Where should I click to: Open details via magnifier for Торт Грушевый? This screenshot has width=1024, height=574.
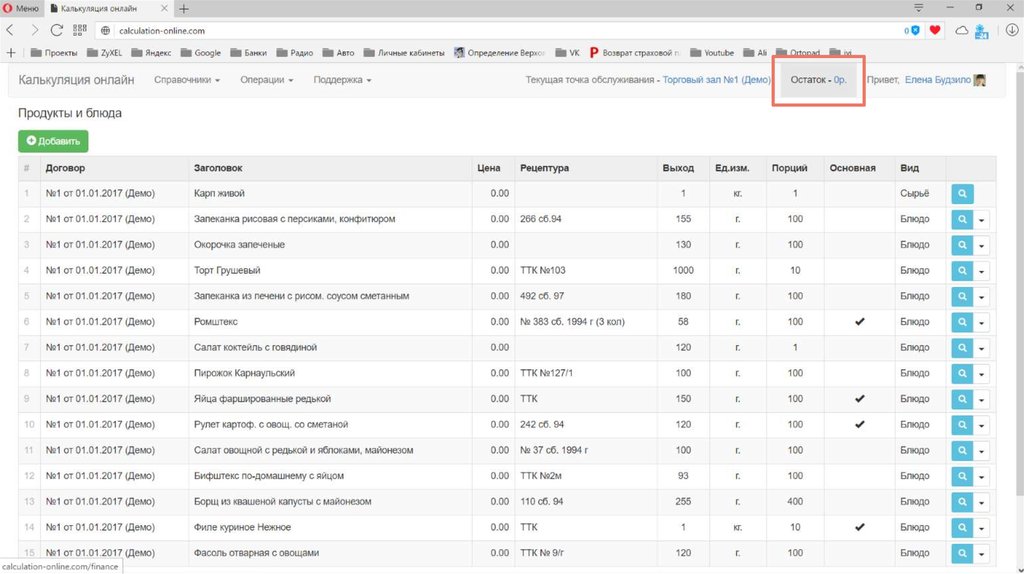click(961, 270)
